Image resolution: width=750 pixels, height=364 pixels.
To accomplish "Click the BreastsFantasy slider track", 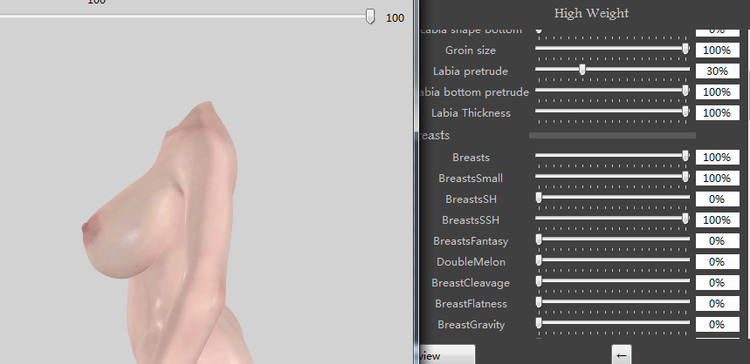I will point(612,239).
